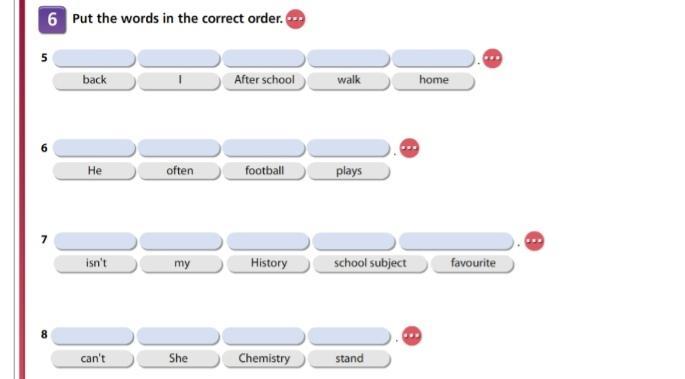The height and width of the screenshot is (379, 685).
Task: Select the 'often' word tile
Action: 179,171
